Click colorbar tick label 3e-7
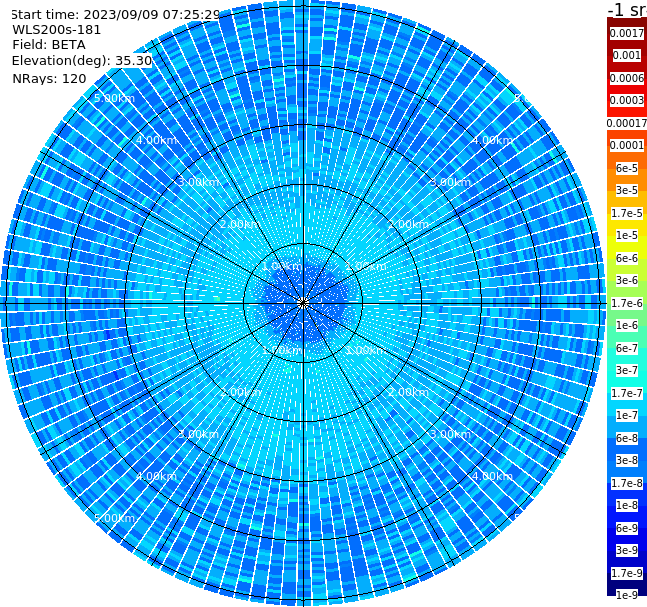This screenshot has width=647, height=607. [x=627, y=370]
